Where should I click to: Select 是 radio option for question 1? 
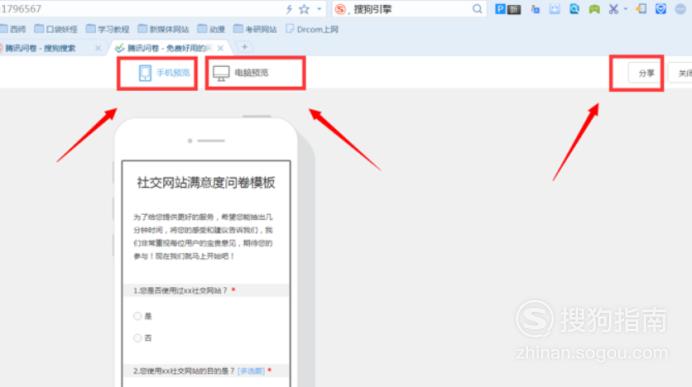click(x=138, y=316)
